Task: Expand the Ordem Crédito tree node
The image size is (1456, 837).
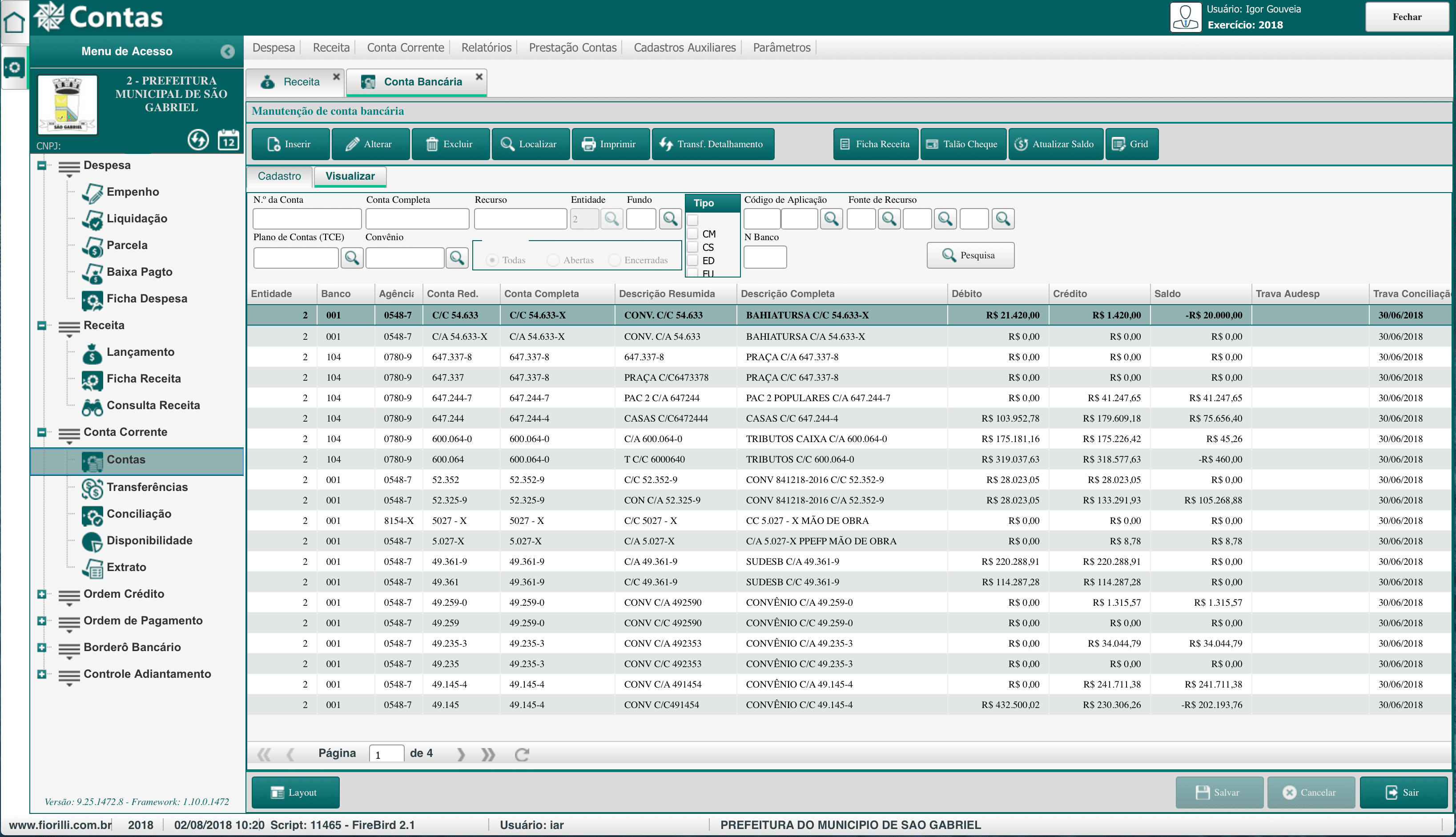Action: pos(41,595)
